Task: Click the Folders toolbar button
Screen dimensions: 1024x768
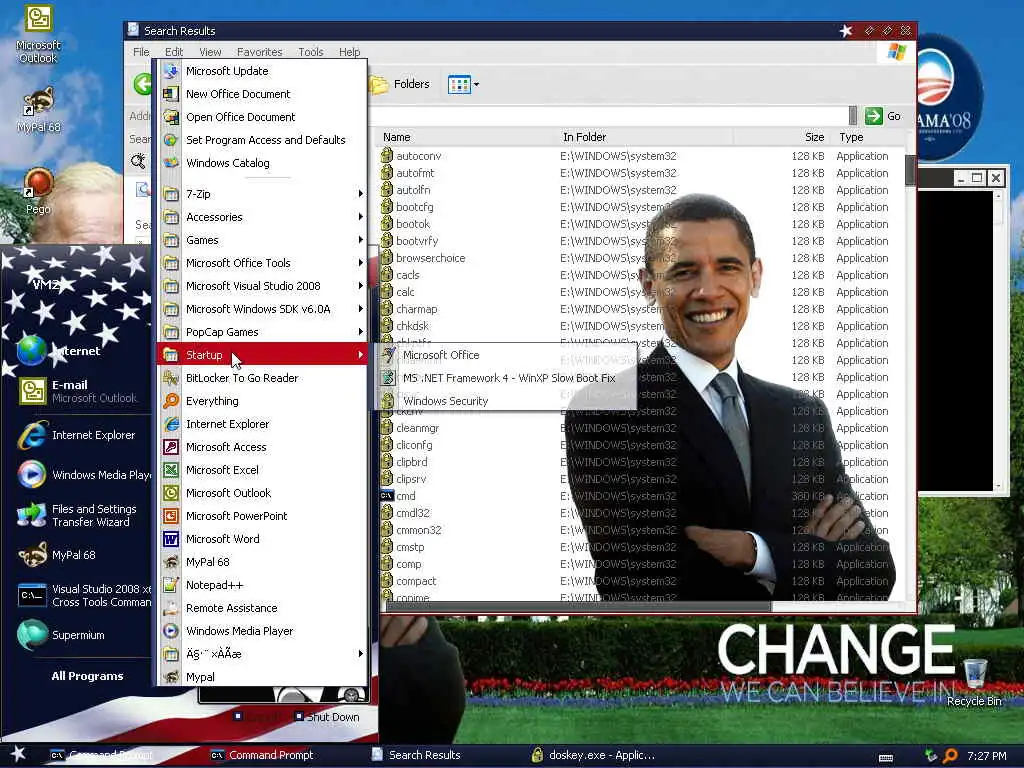Action: (x=400, y=84)
